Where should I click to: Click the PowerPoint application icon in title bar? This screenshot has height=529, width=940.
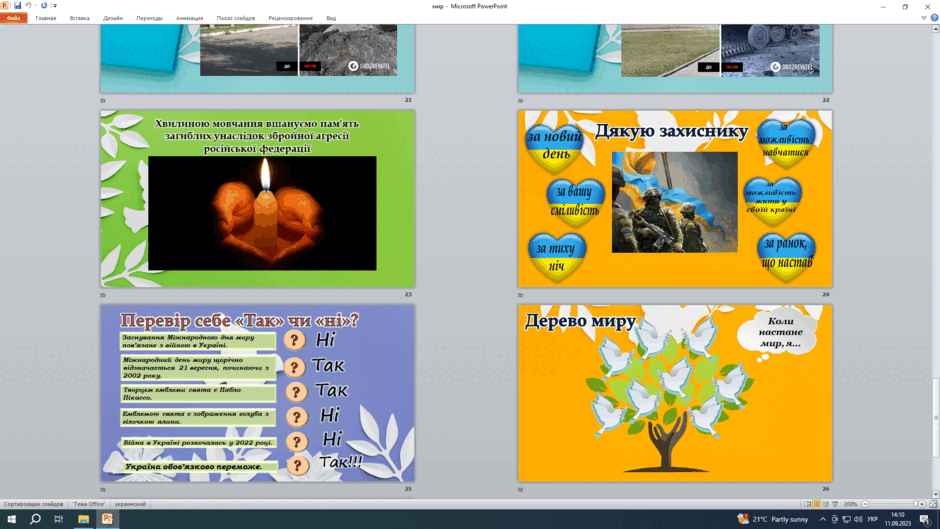click(5, 5)
